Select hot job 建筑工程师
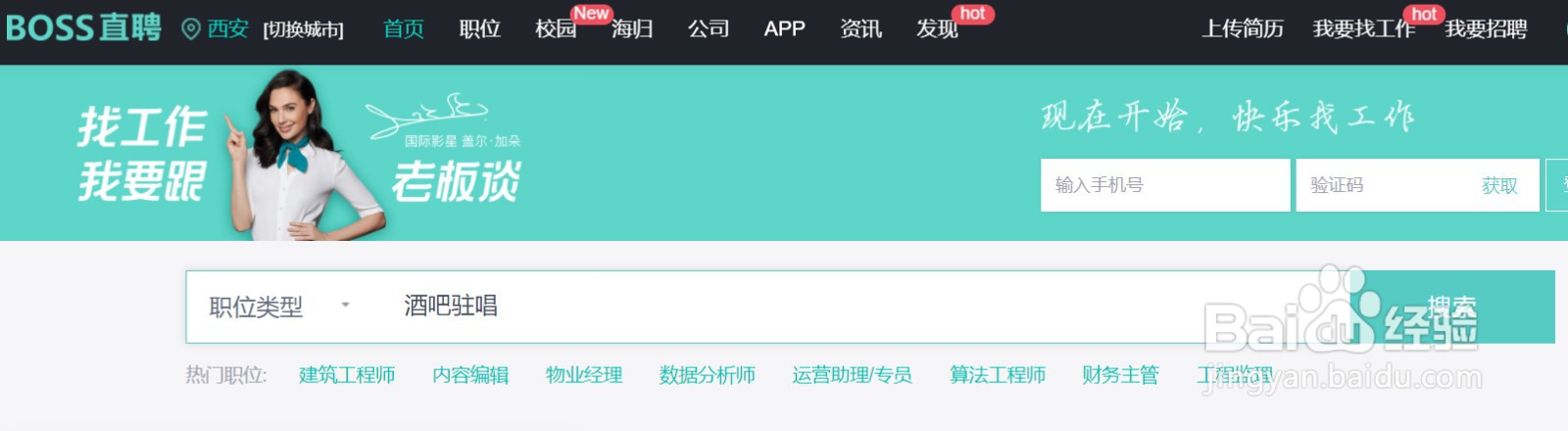 pos(347,375)
